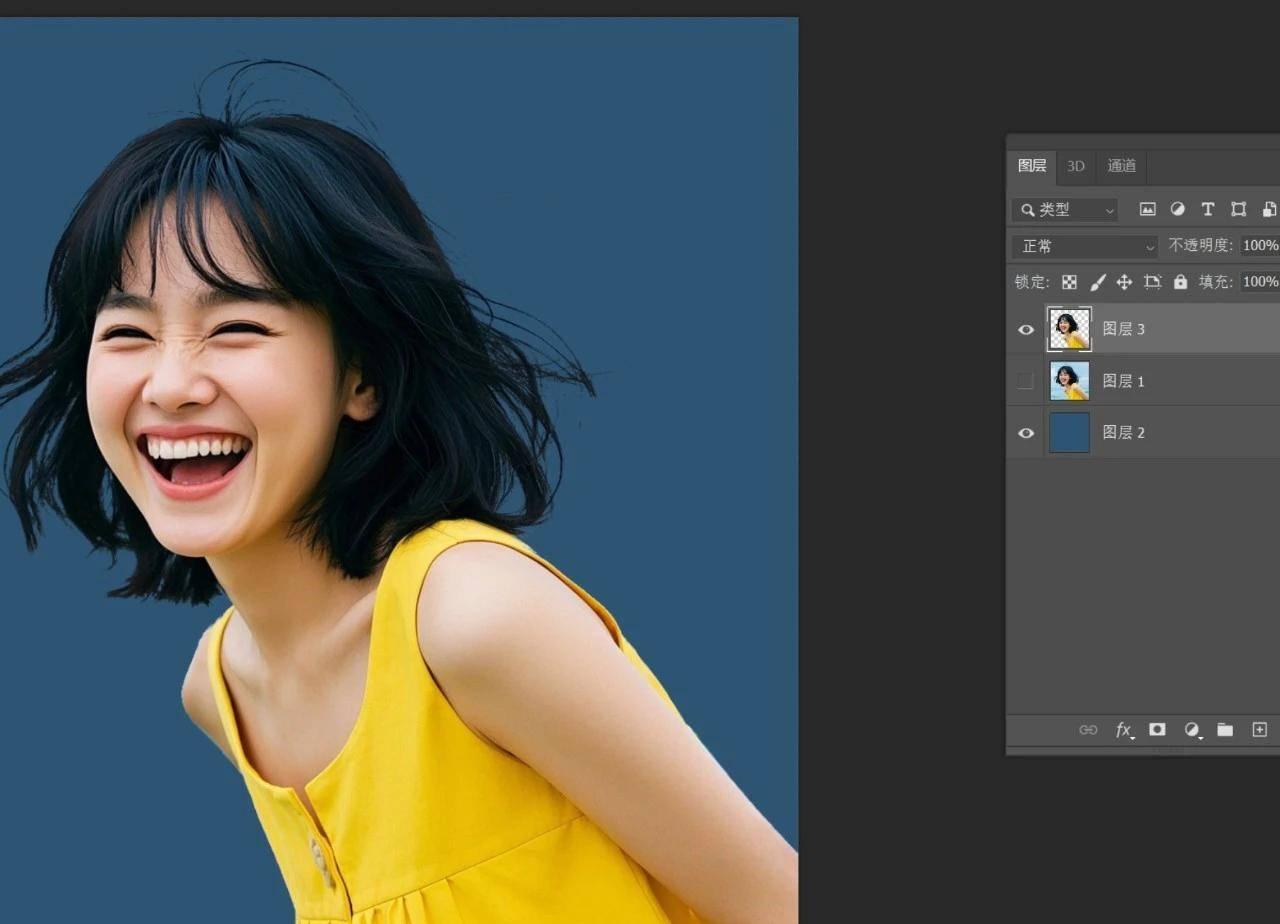Click the adjustment layer filter icon

(1178, 209)
